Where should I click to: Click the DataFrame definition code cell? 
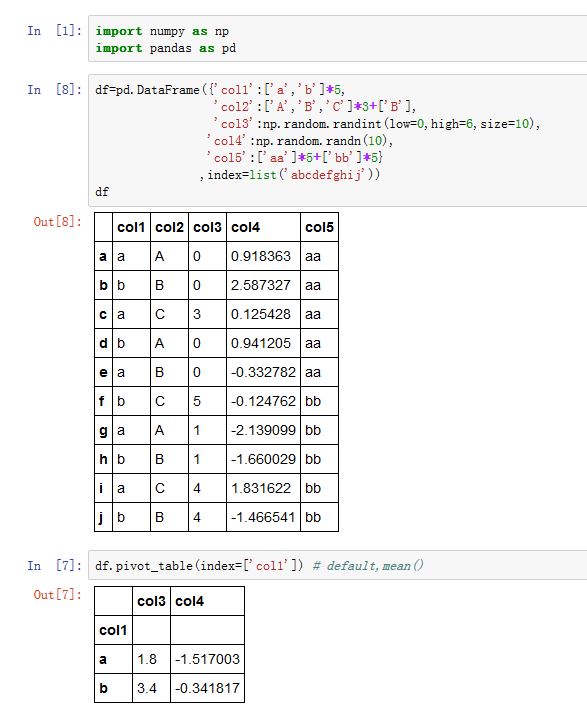click(337, 141)
